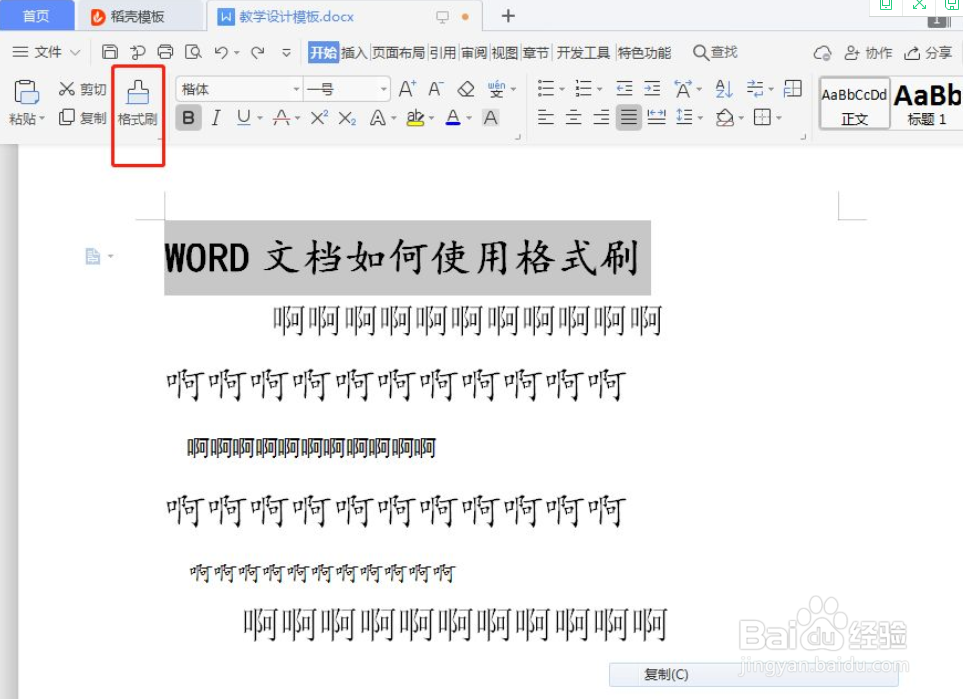Screen dimensions: 963x699
Task: Toggle bold formatting on selected text
Action: (188, 117)
